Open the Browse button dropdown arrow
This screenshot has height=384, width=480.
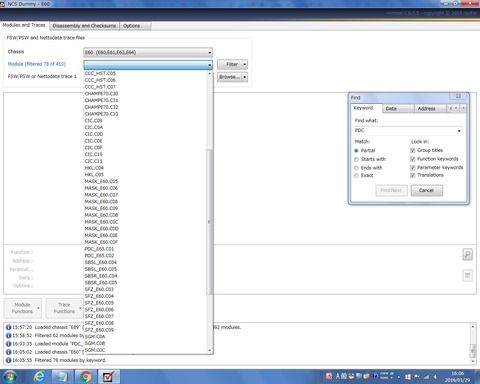click(245, 77)
